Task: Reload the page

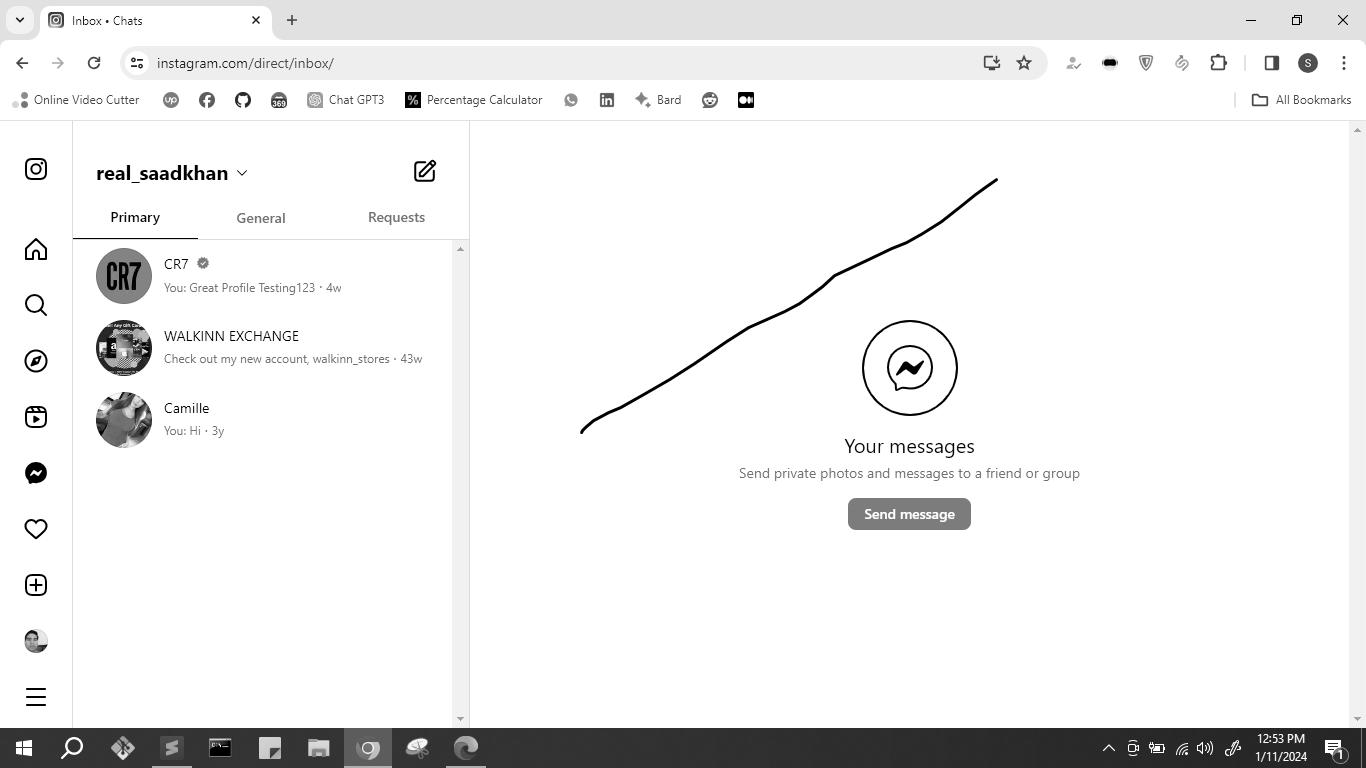Action: (x=94, y=63)
